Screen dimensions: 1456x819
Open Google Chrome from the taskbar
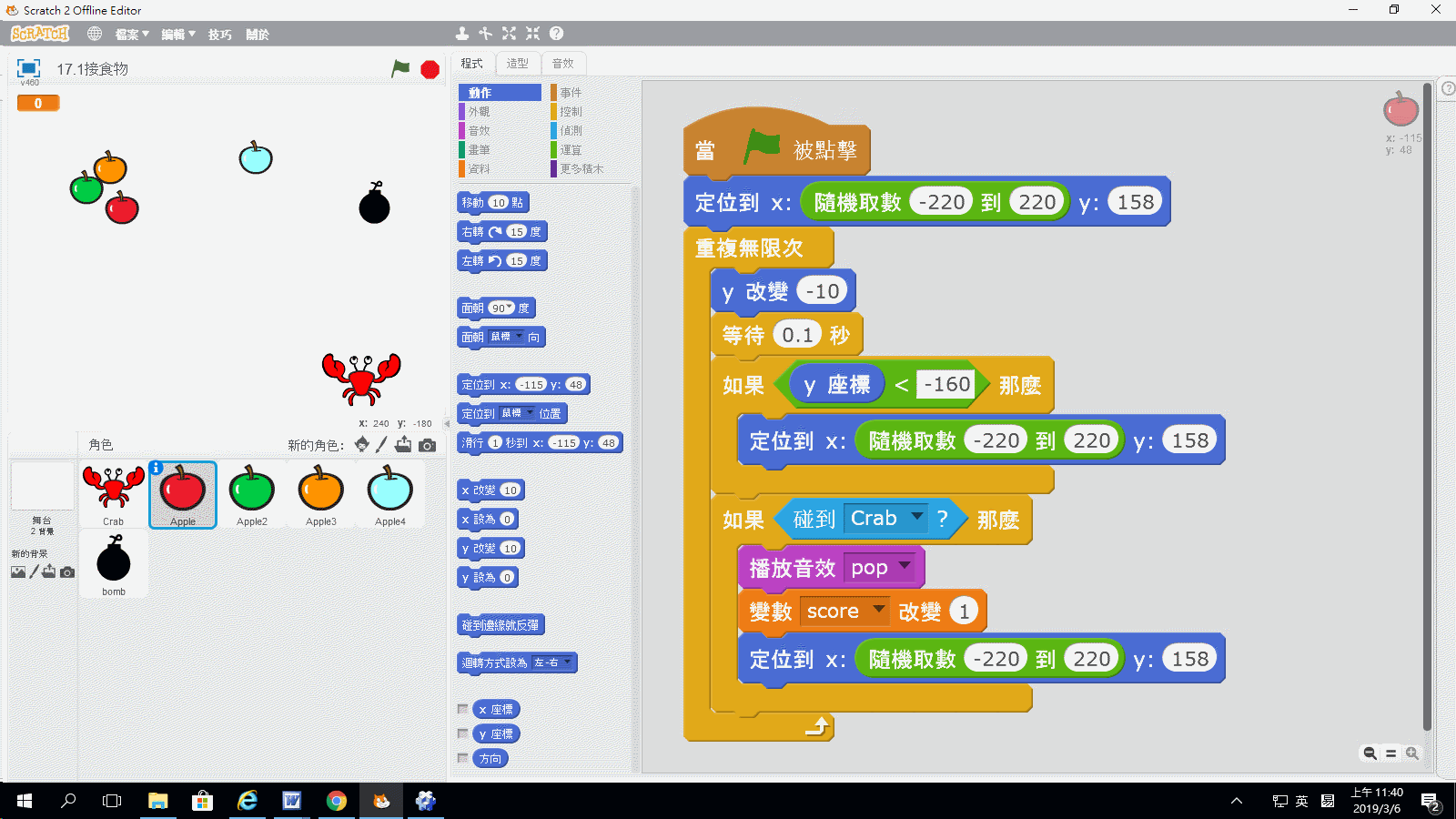[x=337, y=801]
